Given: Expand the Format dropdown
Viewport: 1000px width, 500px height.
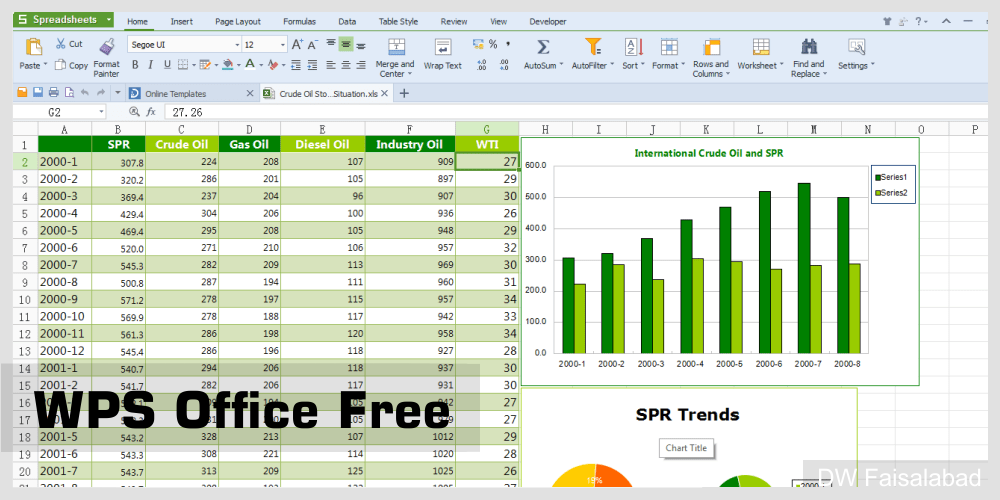Looking at the screenshot, I should click(x=683, y=65).
